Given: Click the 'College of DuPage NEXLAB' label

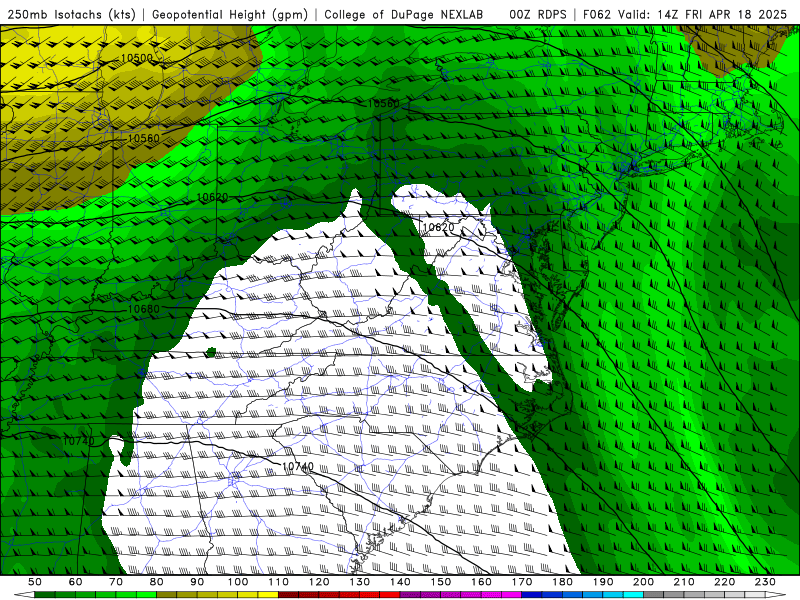Looking at the screenshot, I should click(403, 14).
